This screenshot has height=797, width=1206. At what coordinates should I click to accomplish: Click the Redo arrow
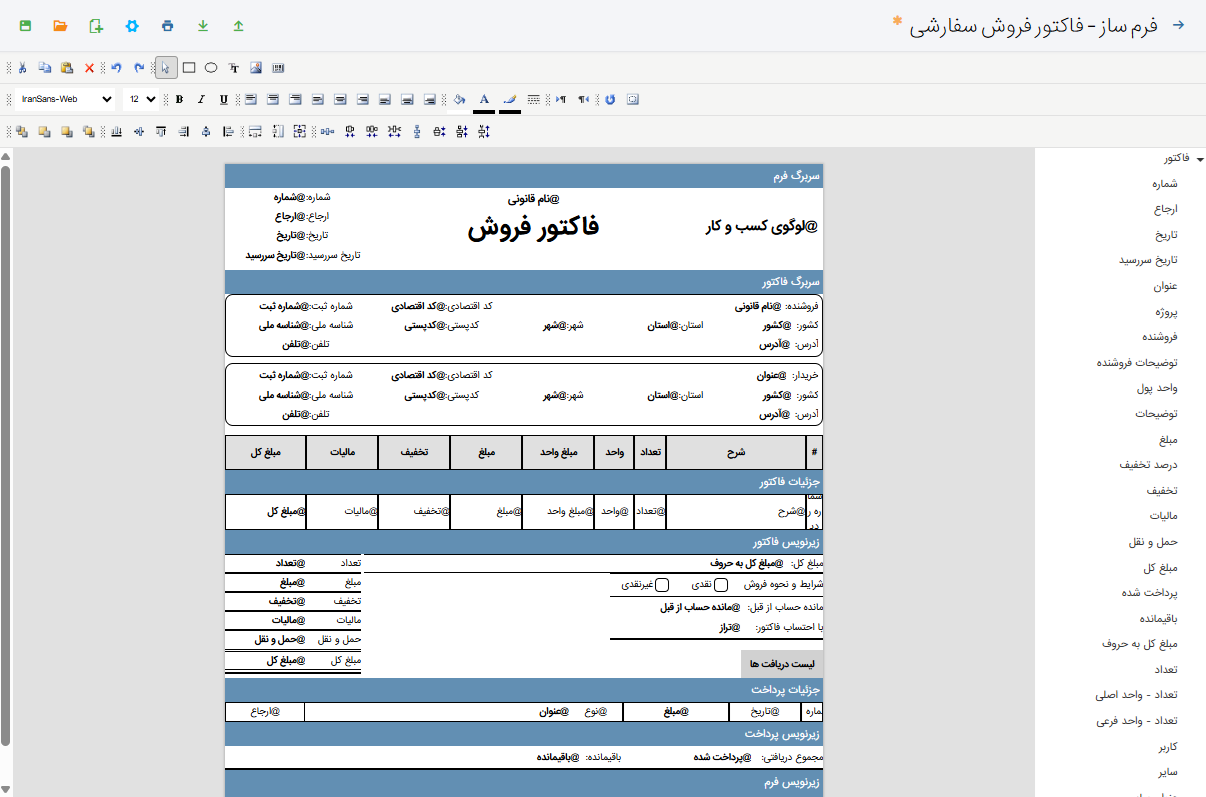(x=139, y=68)
